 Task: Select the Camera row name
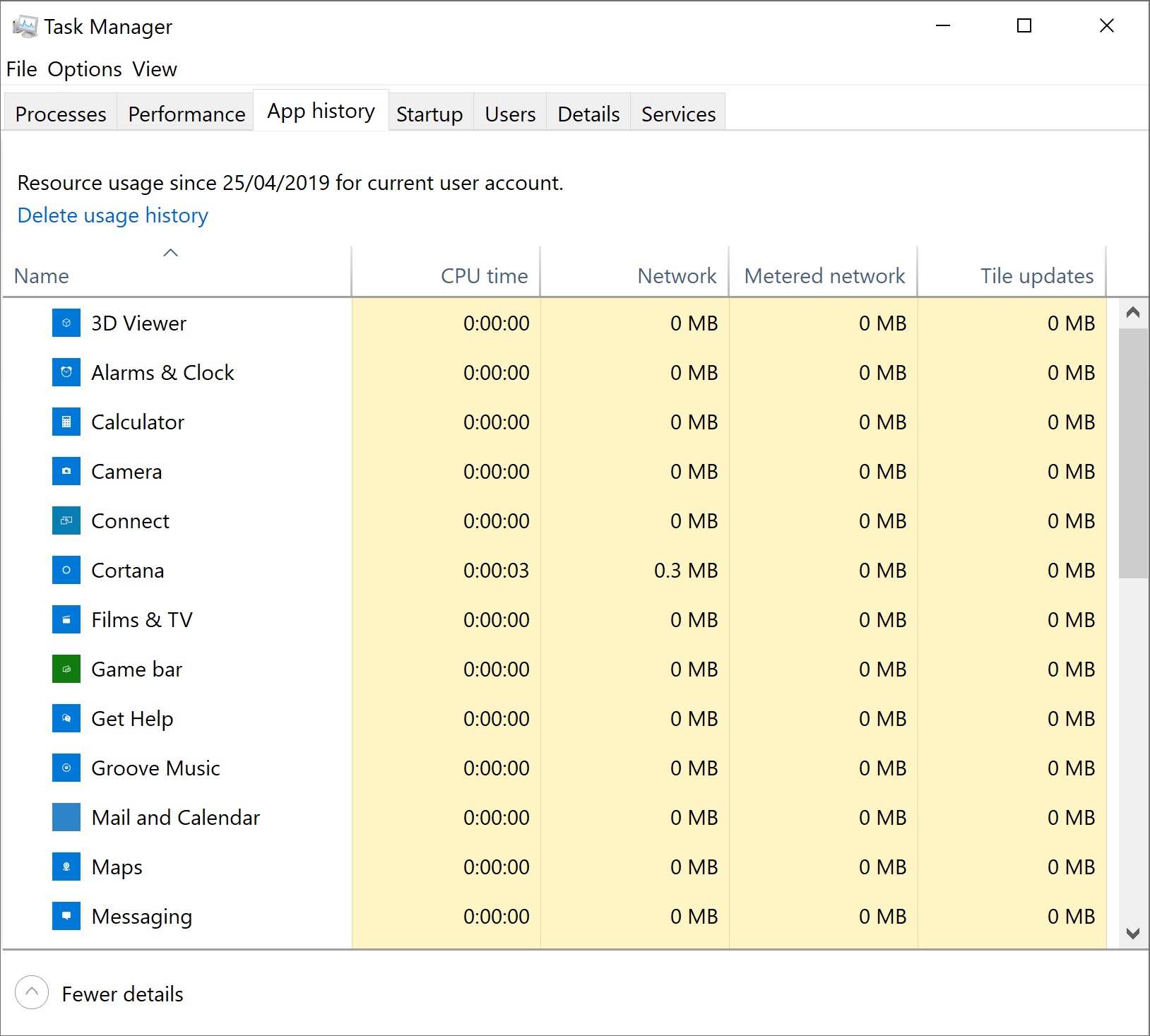coord(126,471)
